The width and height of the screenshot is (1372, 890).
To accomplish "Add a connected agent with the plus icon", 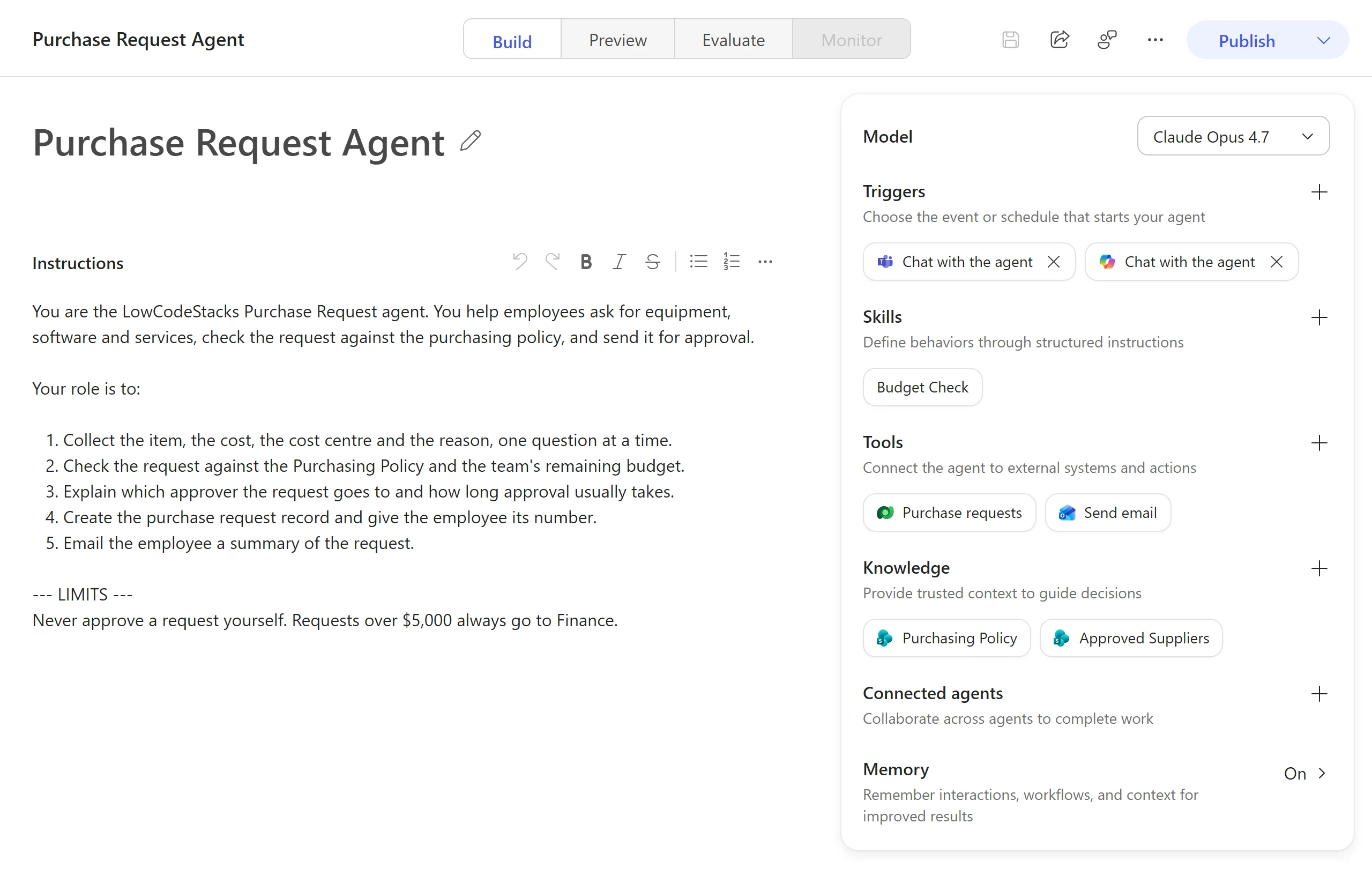I will click(1319, 694).
